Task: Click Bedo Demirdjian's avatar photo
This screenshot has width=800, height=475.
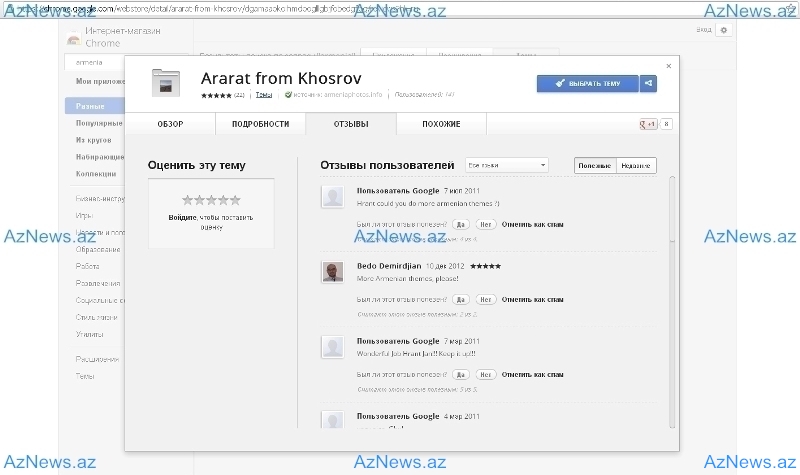Action: click(333, 272)
